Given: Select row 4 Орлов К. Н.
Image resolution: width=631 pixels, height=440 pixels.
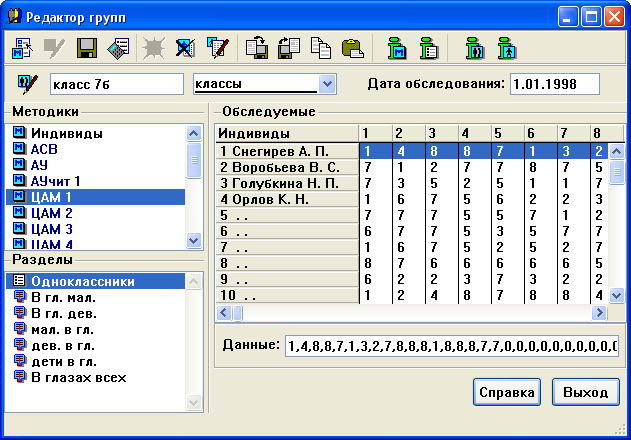Looking at the screenshot, I should click(287, 199).
